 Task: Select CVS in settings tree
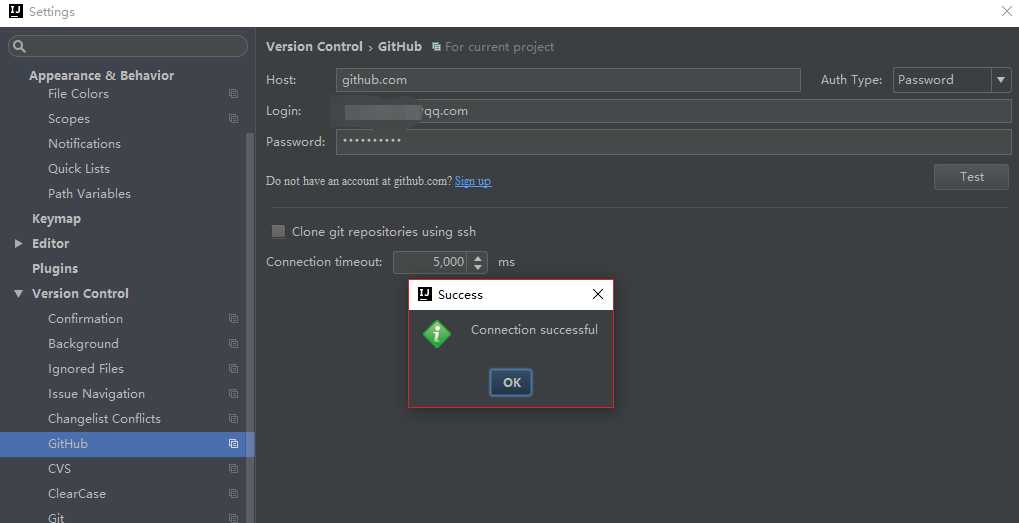pos(59,469)
